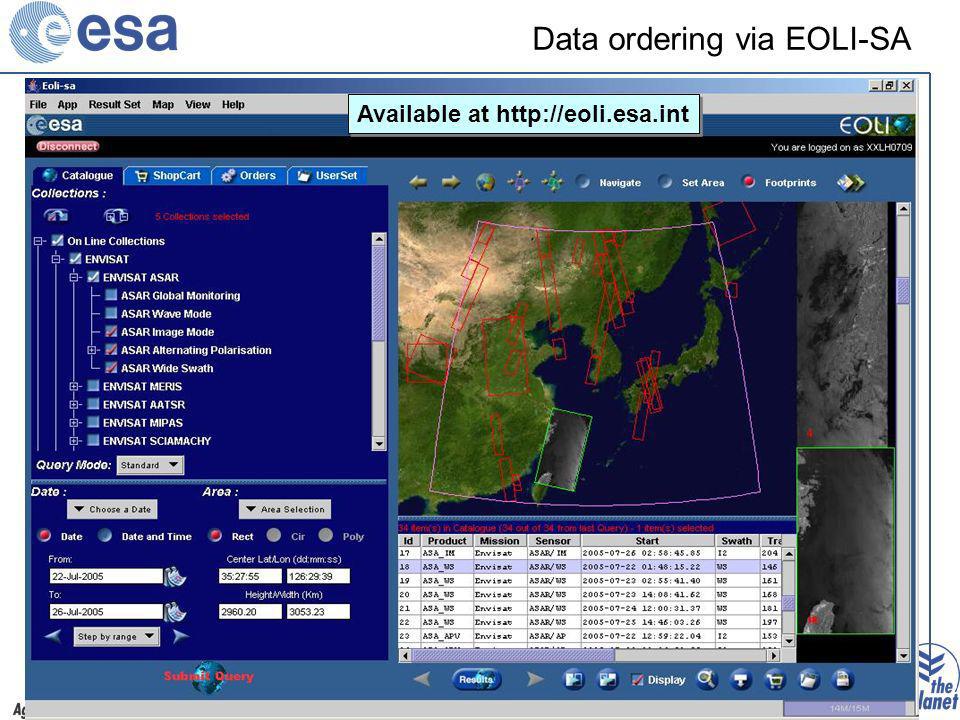
Task: Open the calendar icon beside To date
Action: tap(175, 612)
